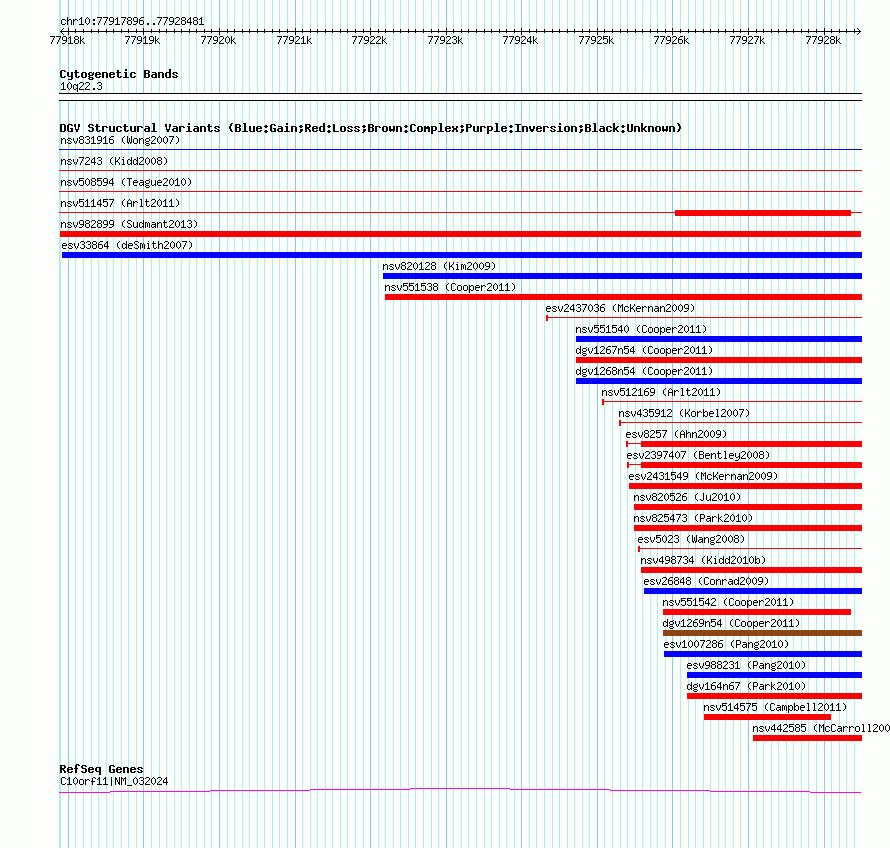Click nsv514575 (Campbell2011) label
The height and width of the screenshot is (848, 890).
tap(775, 707)
